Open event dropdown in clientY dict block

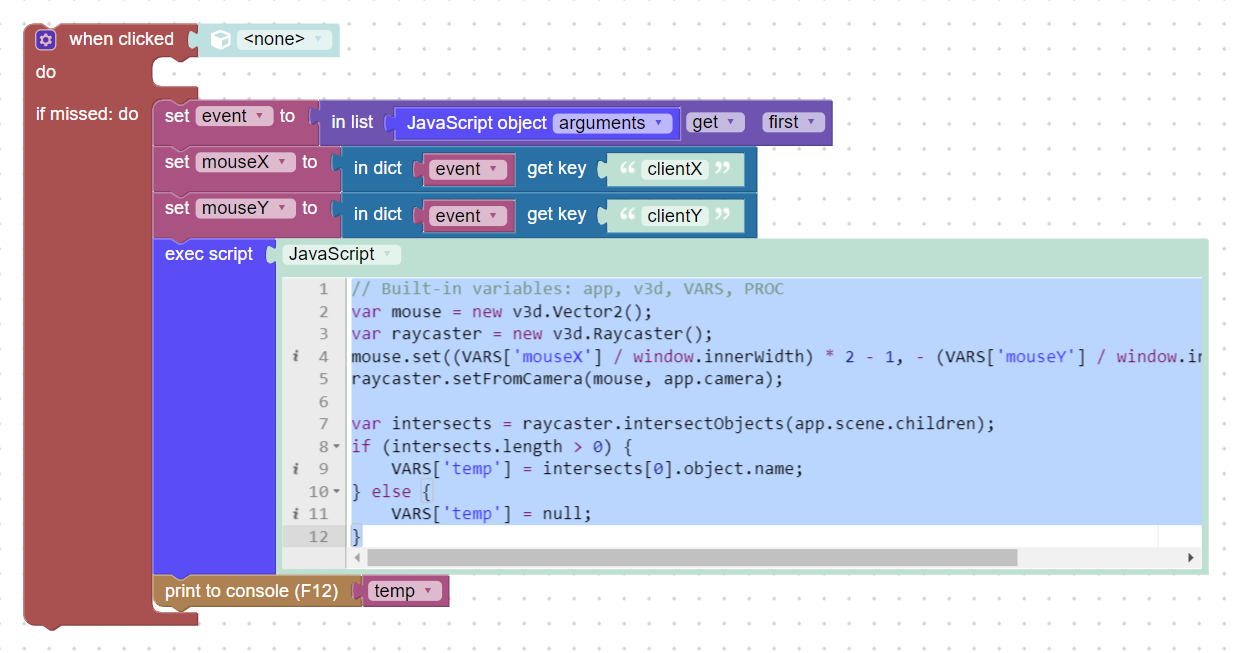coord(468,216)
